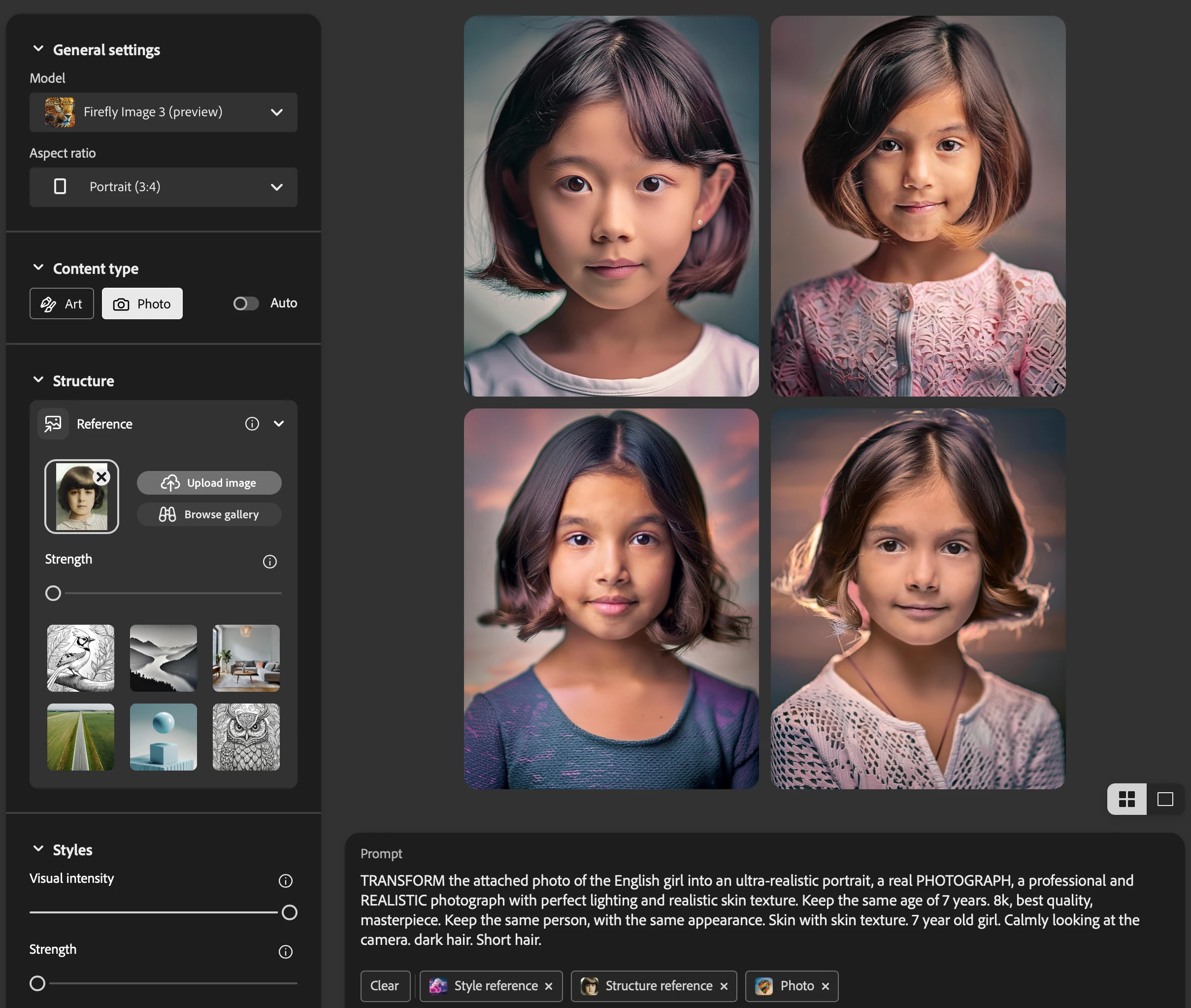Open the Firefly Image 3 model dropdown
The image size is (1191, 1008).
point(164,112)
